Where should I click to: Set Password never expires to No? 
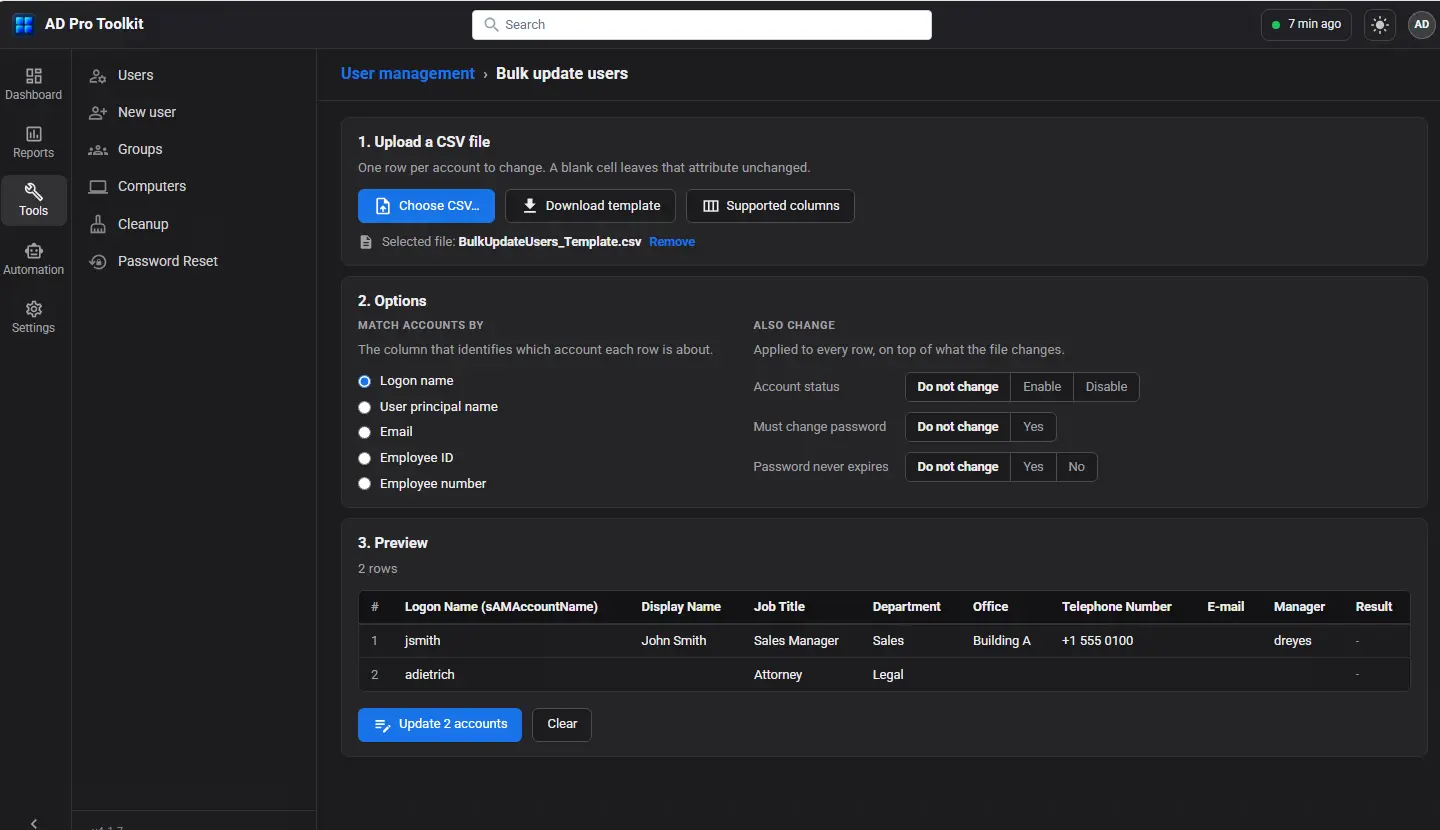(1076, 467)
